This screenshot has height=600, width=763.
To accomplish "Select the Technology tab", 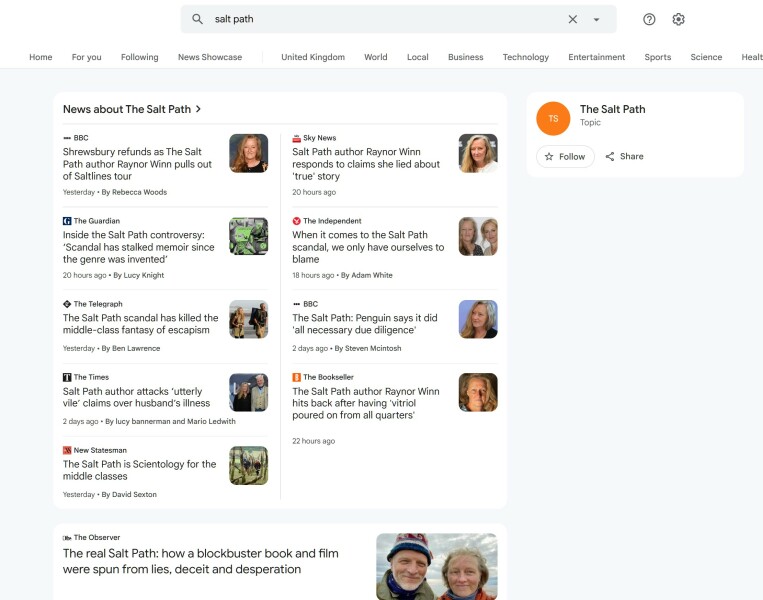I will coord(525,57).
